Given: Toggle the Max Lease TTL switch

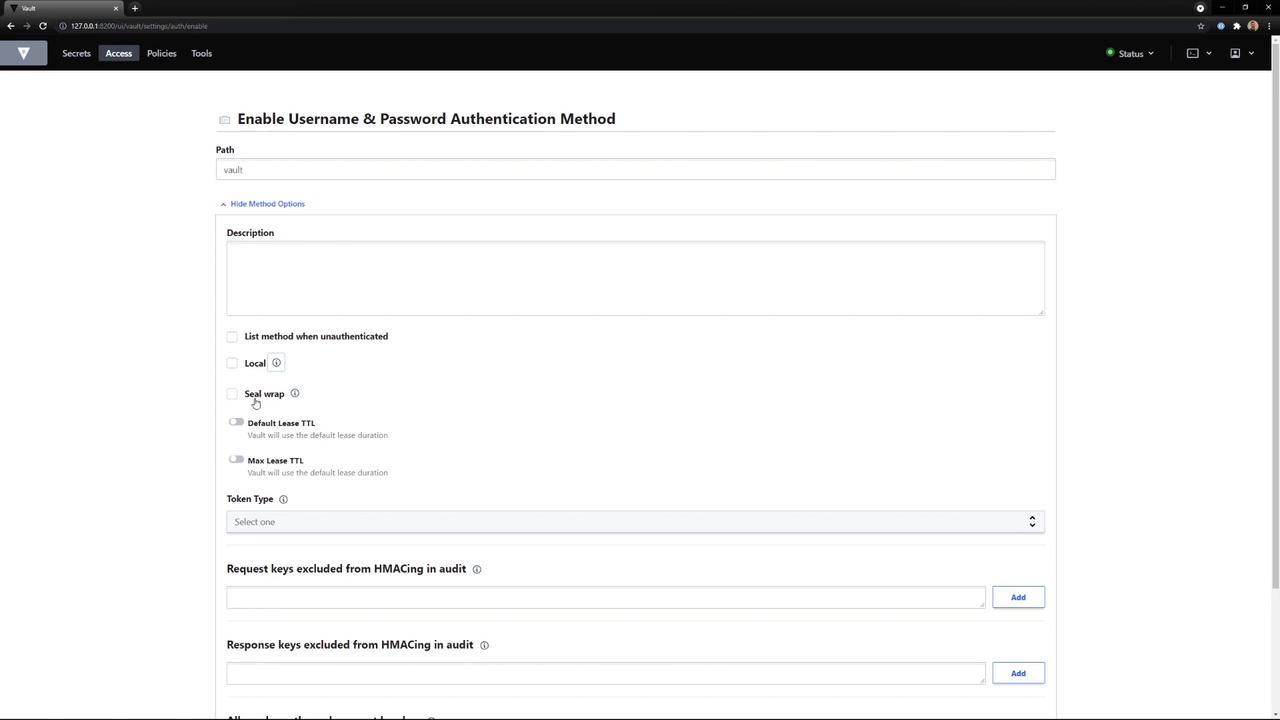Looking at the screenshot, I should [236, 460].
